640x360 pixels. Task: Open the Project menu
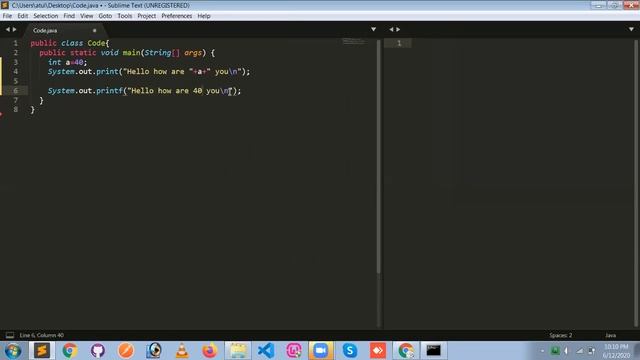[x=147, y=16]
